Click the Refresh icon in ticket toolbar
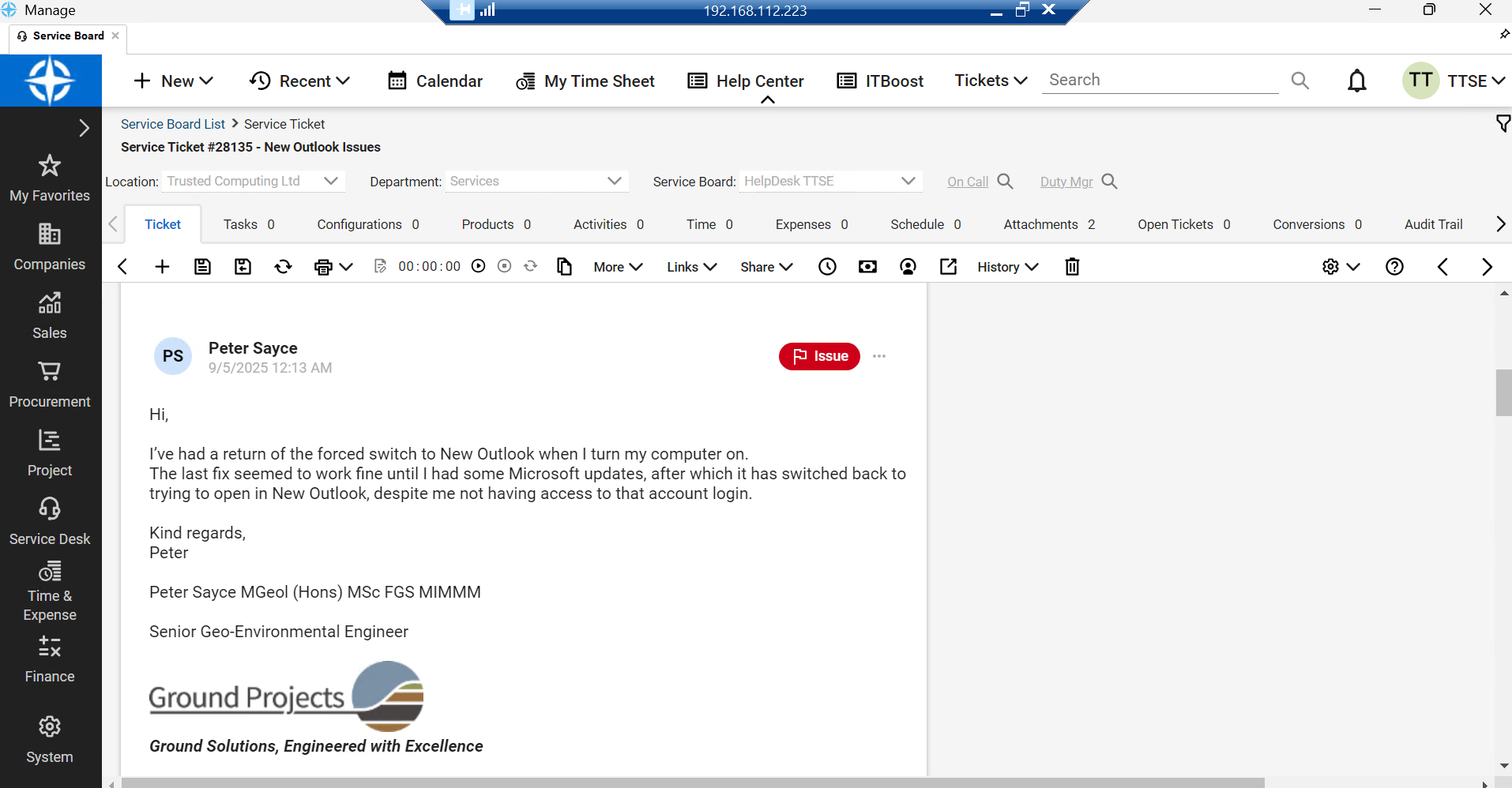 283,267
